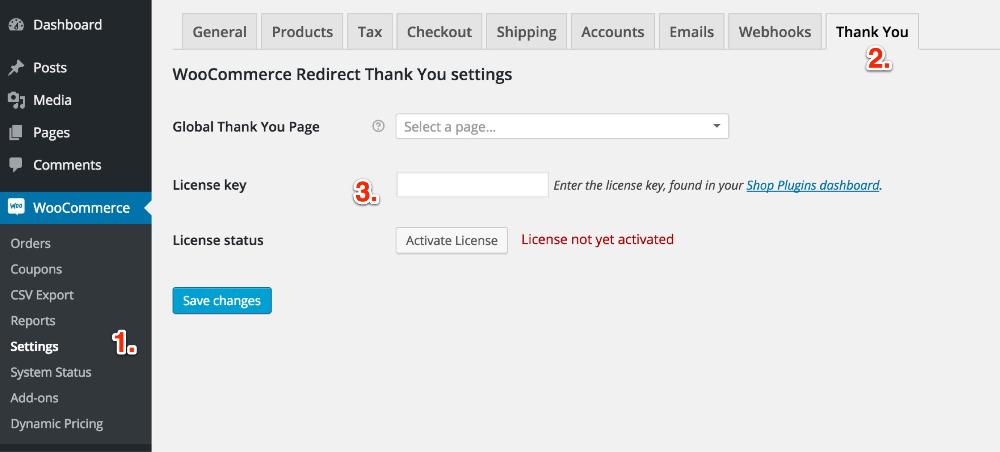The height and width of the screenshot is (452, 1000).
Task: Click the Pages icon in sidebar
Action: pos(16,133)
